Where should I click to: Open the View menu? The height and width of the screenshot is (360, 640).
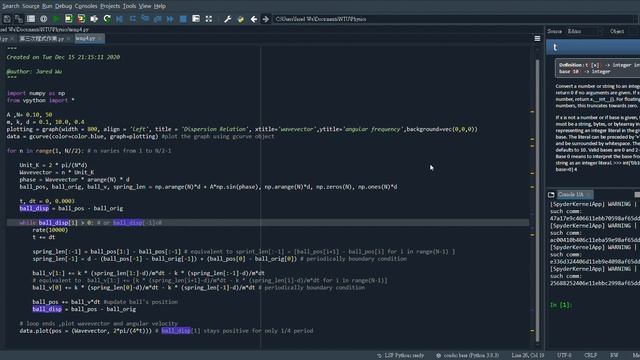[x=145, y=6]
